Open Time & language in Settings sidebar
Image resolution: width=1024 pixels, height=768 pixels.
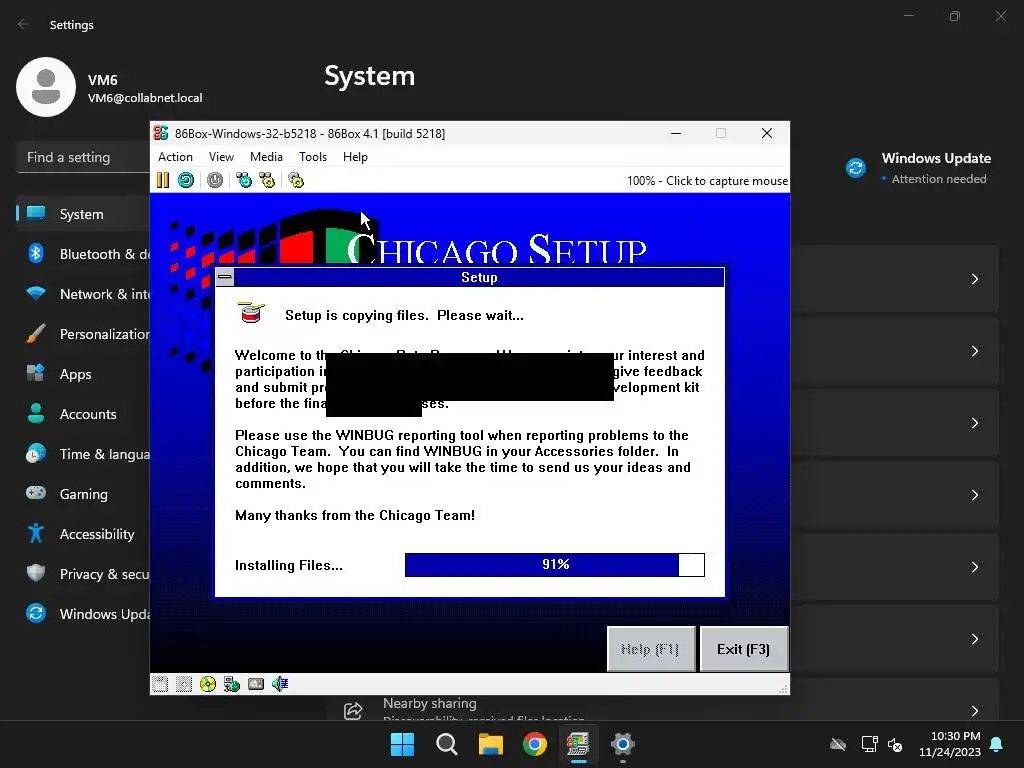pyautogui.click(x=83, y=454)
